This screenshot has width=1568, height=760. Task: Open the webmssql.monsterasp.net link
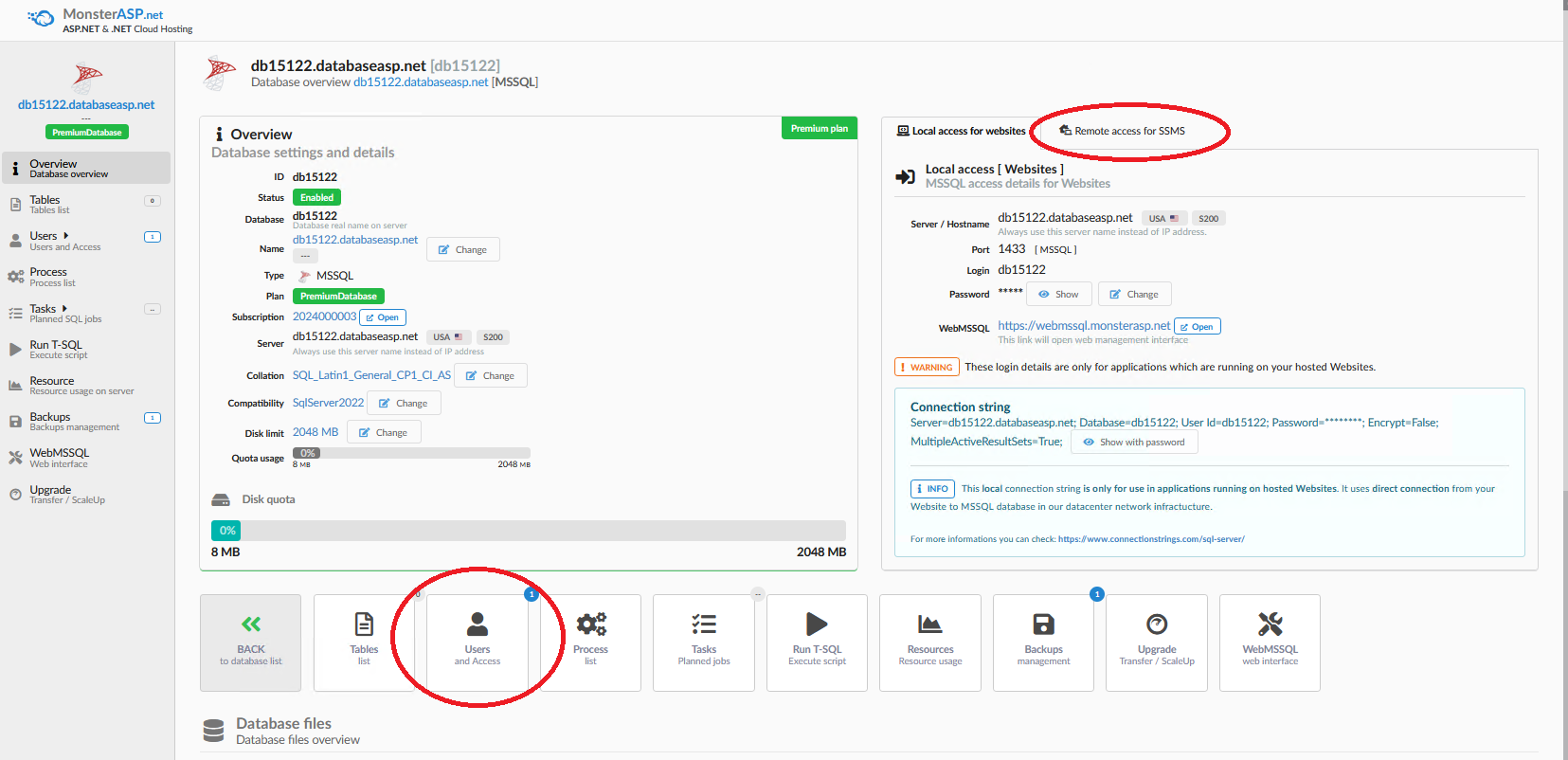1084,326
